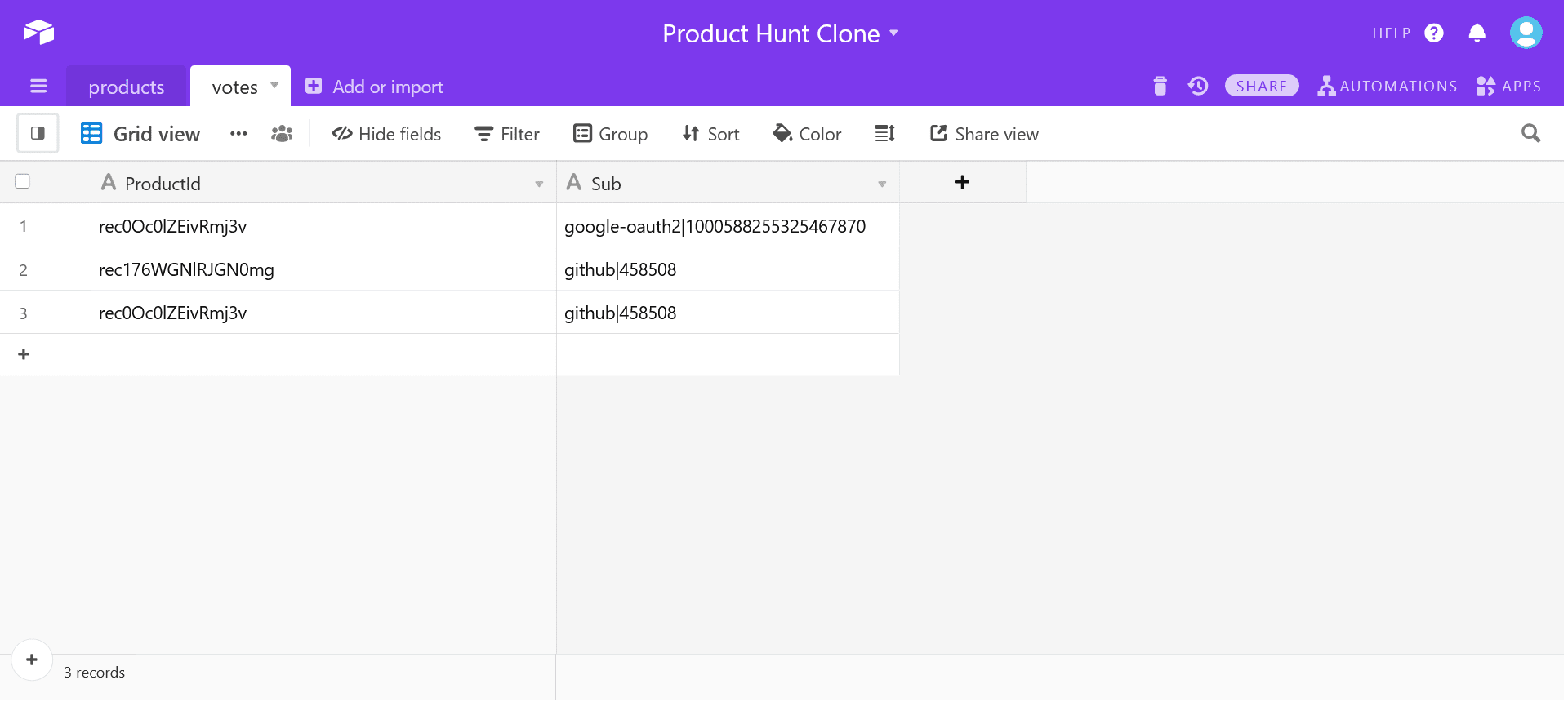Open Hide fields menu

386,134
